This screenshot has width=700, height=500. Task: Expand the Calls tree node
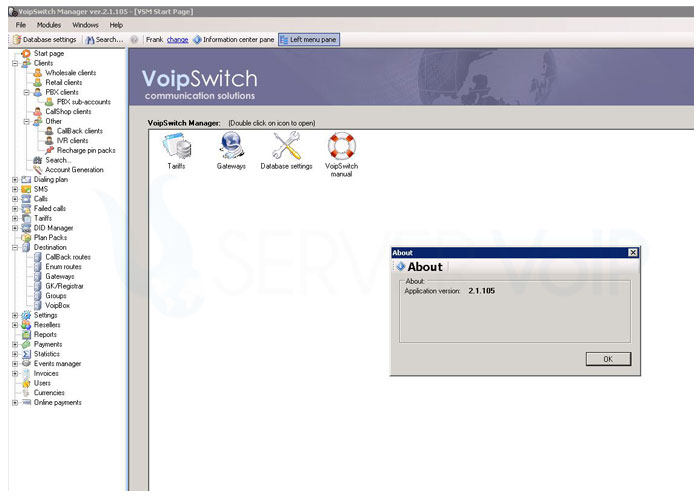15,199
